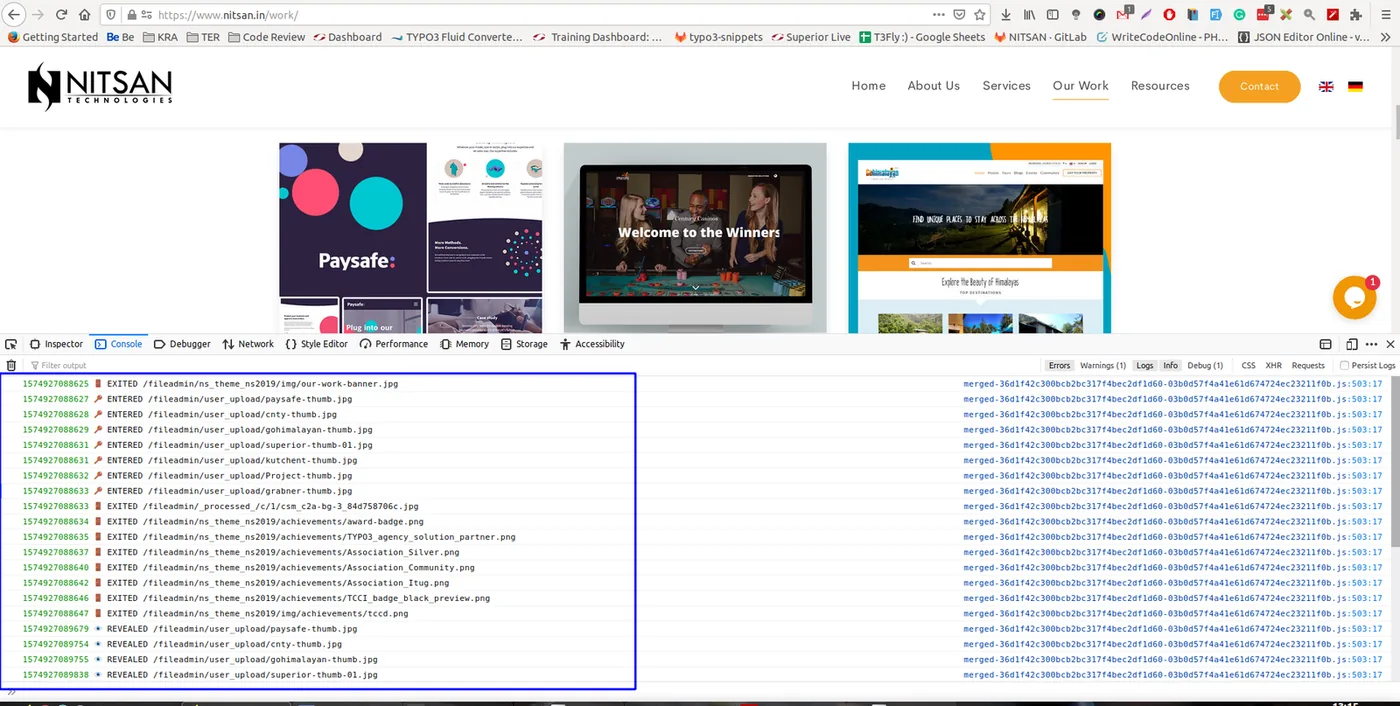Switch to the Memory tab
Viewport: 1400px width, 706px height.
point(465,344)
